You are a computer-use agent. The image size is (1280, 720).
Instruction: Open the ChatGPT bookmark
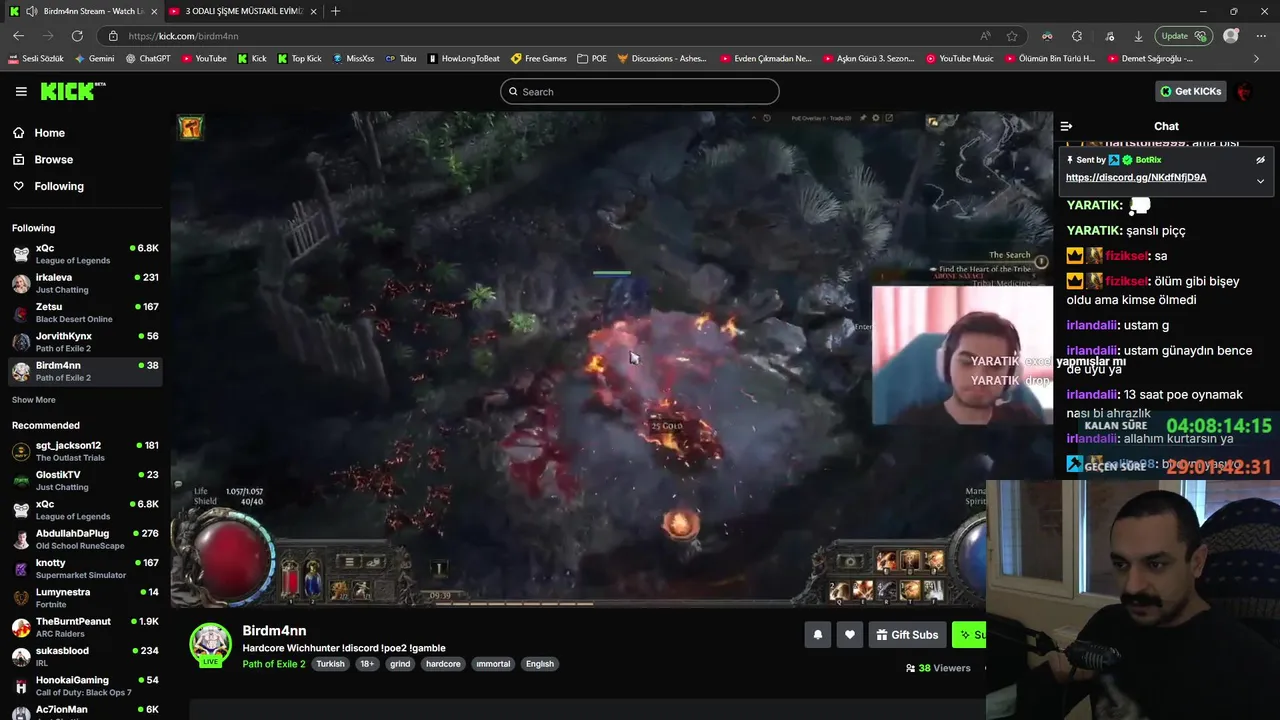(x=148, y=59)
